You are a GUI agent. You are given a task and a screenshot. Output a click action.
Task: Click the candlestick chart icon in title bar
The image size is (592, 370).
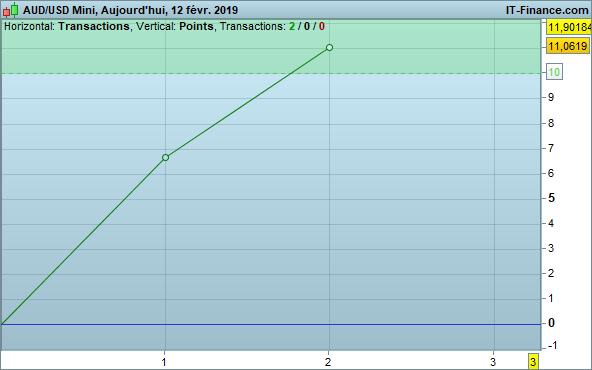click(10, 10)
